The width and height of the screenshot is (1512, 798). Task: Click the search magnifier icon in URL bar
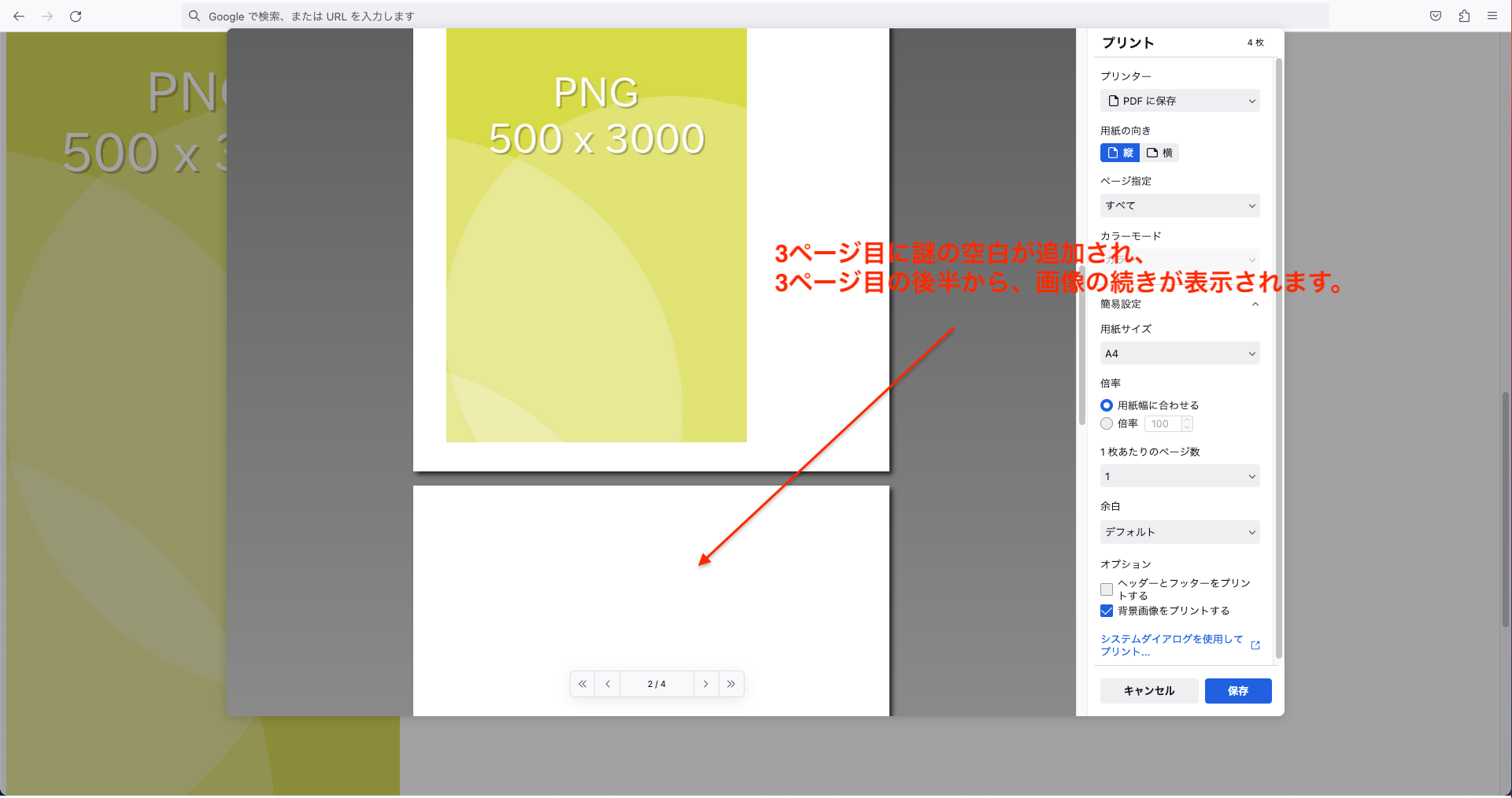tap(194, 16)
